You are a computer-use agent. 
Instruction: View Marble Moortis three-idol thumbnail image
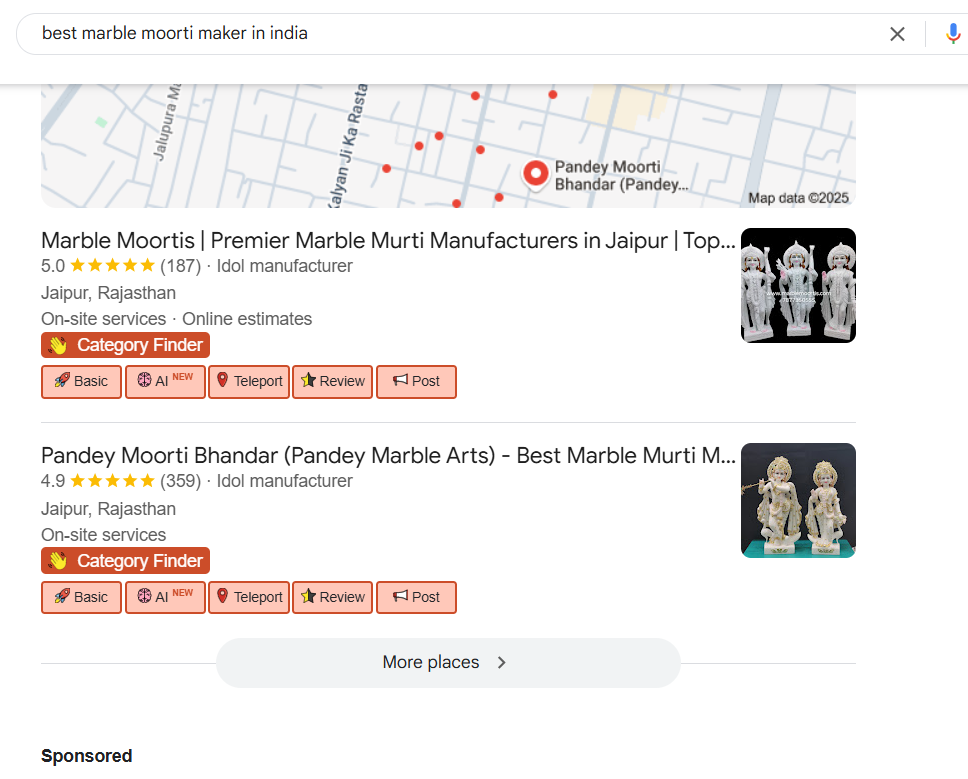[x=798, y=286]
